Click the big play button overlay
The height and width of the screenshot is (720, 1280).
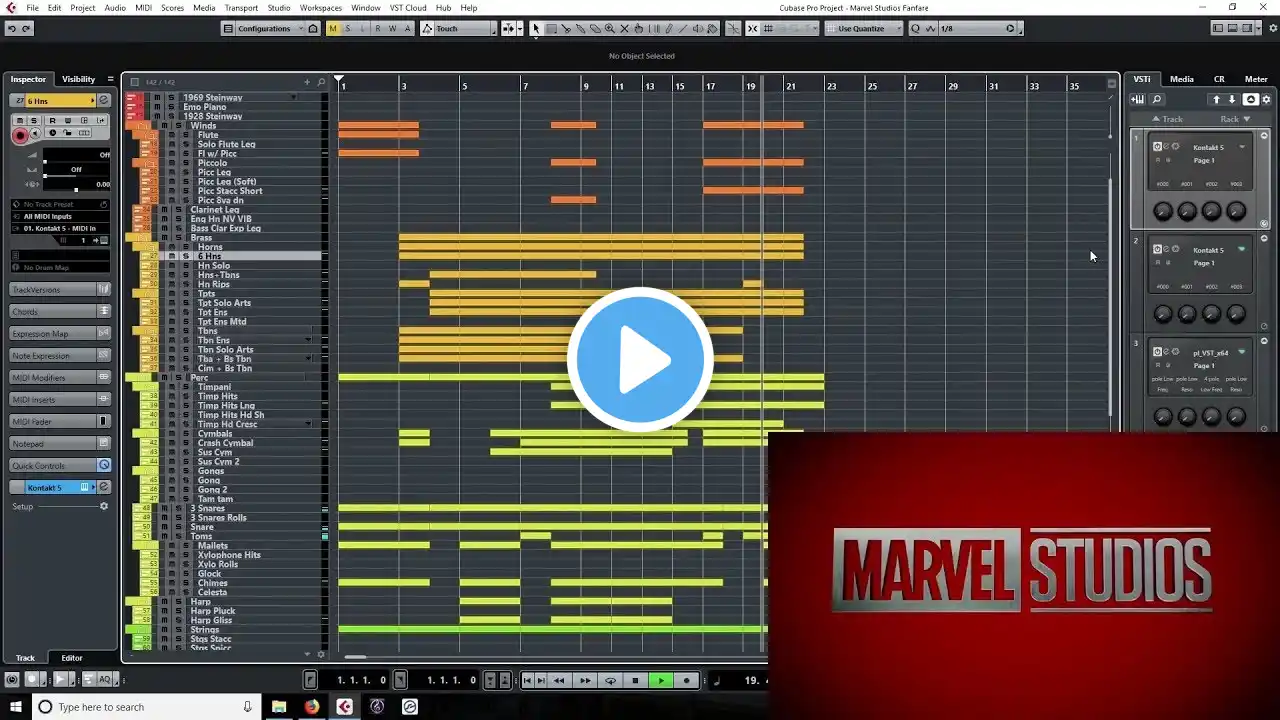(x=640, y=360)
